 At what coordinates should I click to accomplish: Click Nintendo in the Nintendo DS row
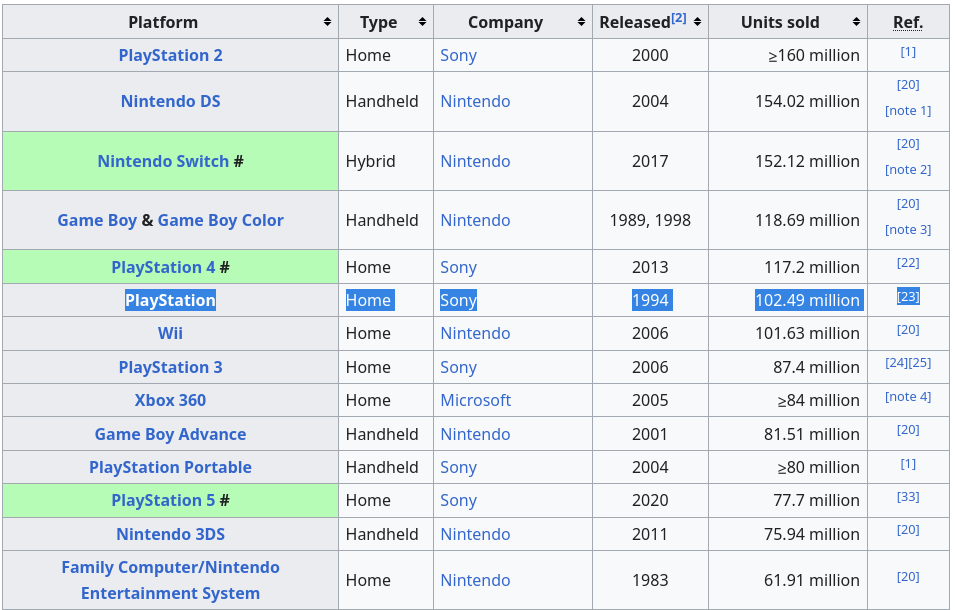[x=476, y=101]
